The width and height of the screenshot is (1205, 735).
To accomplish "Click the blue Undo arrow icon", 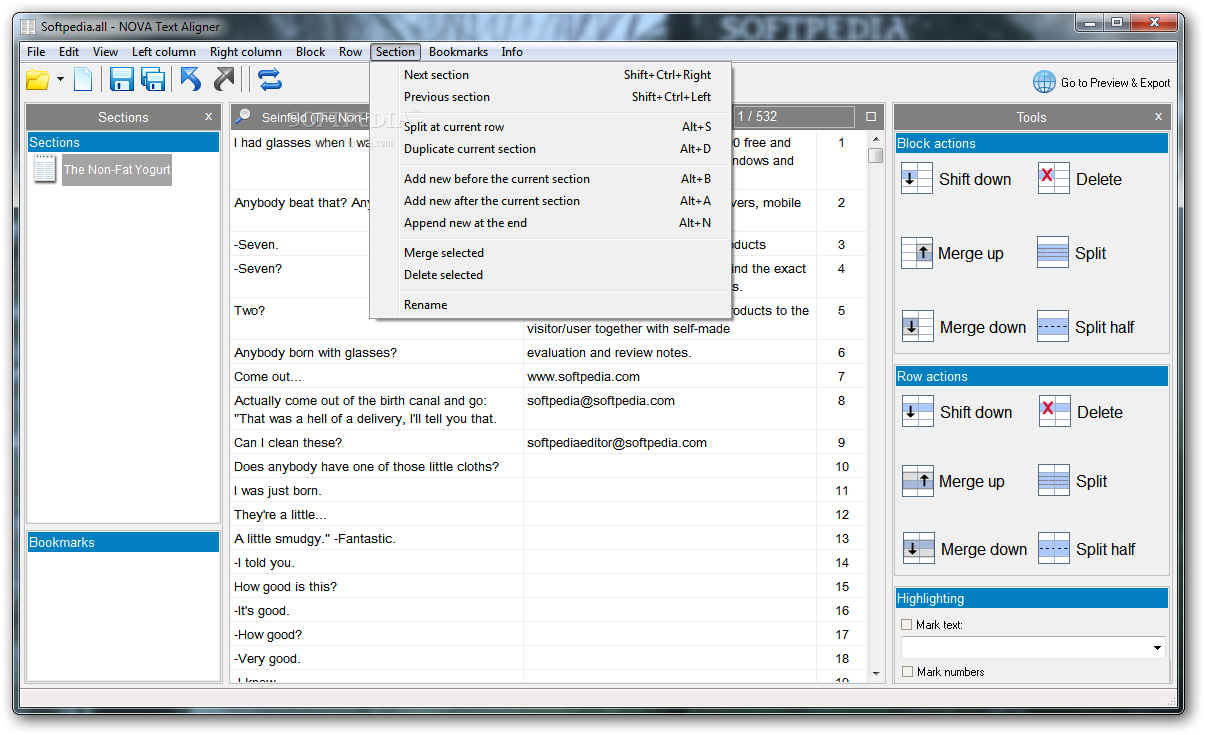I will click(x=191, y=79).
